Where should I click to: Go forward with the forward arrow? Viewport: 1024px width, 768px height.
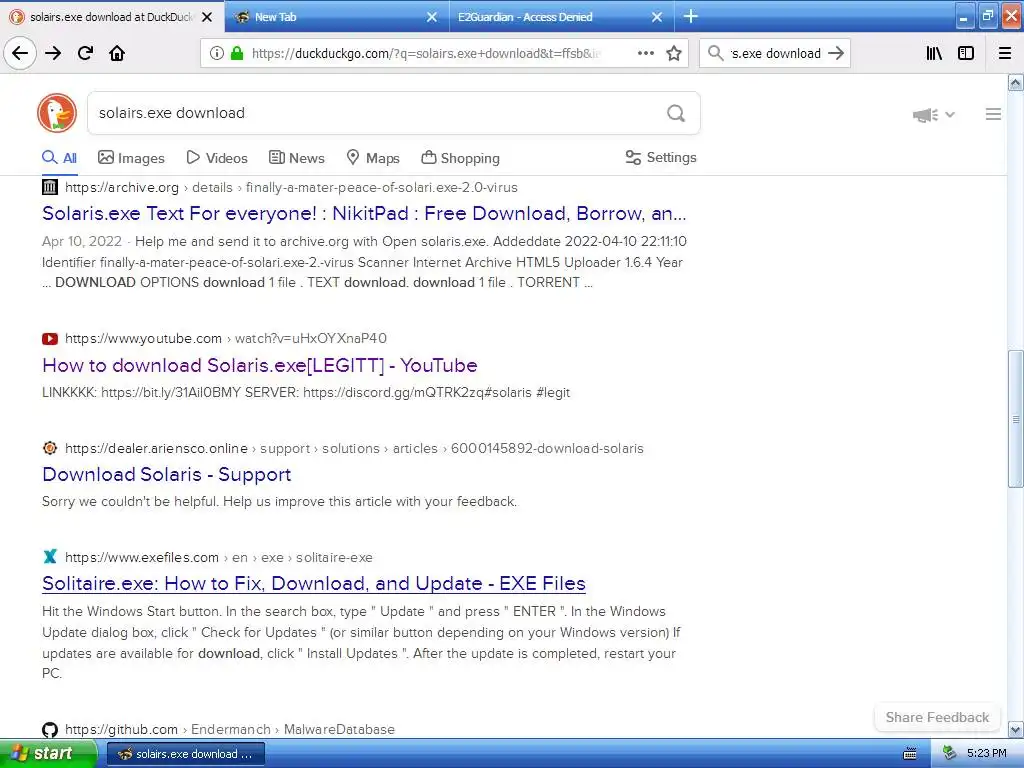53,53
